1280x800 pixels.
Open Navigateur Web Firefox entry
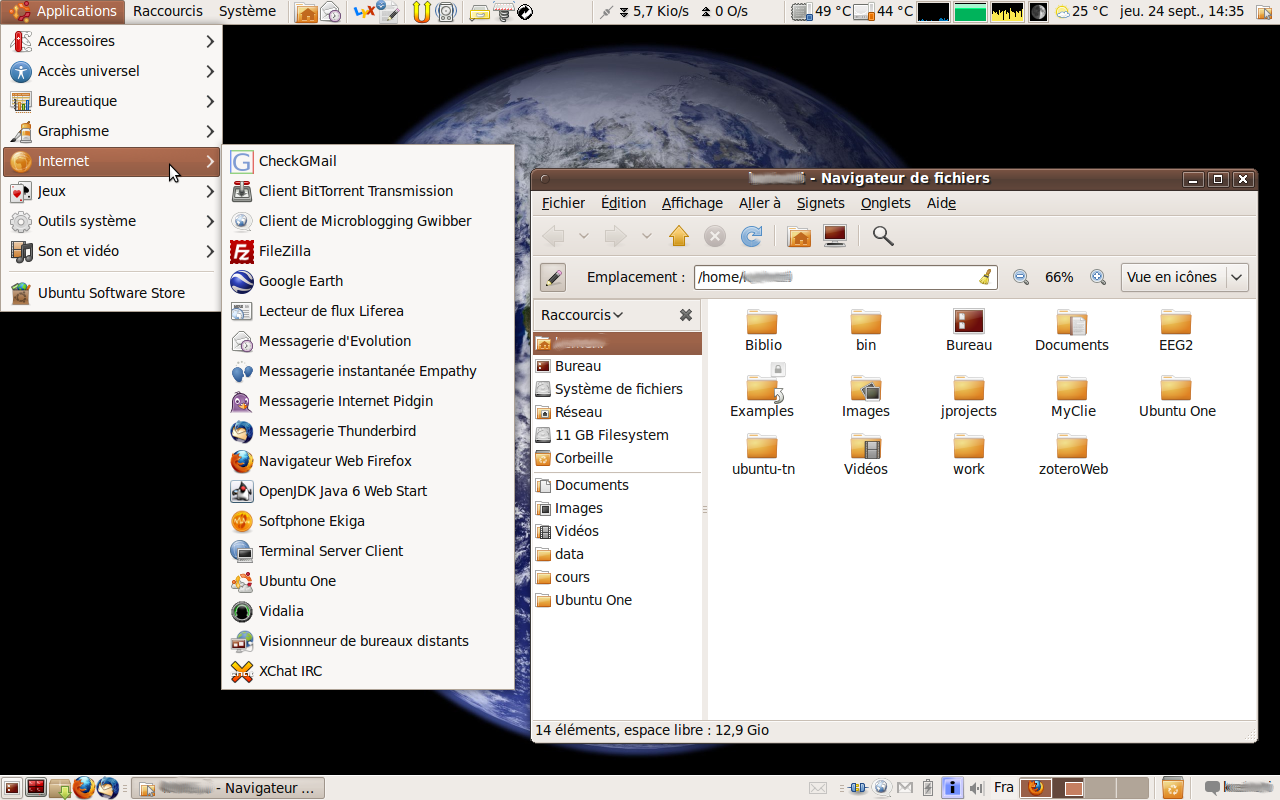(367, 461)
